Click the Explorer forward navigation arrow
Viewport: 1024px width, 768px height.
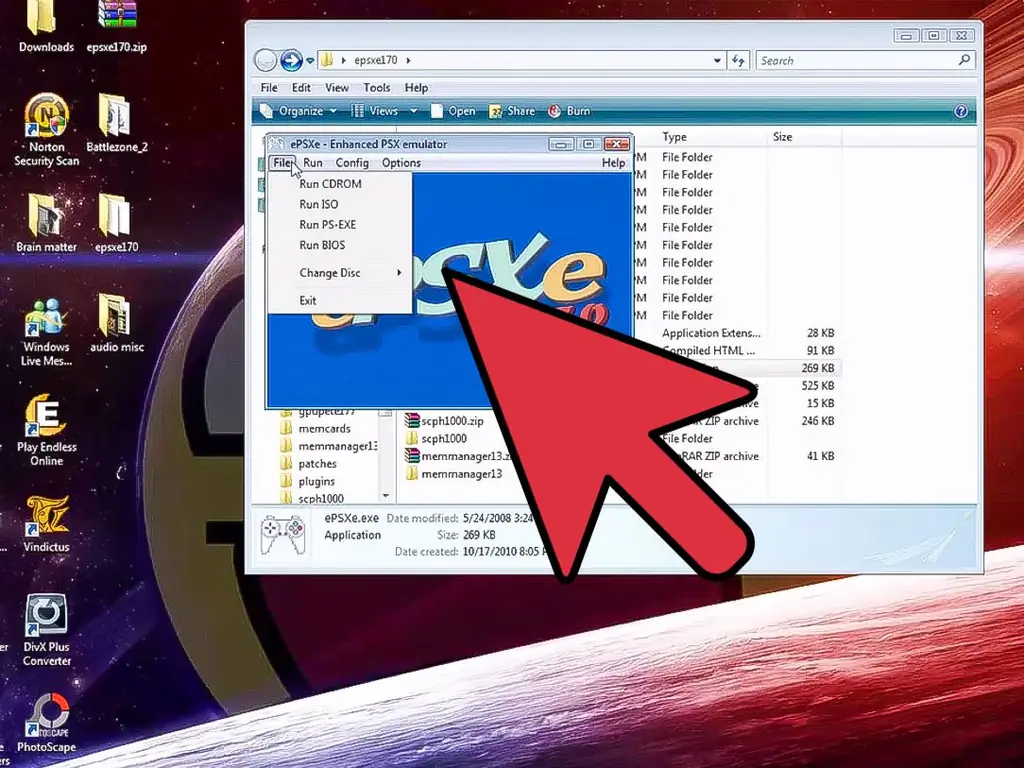[x=291, y=60]
